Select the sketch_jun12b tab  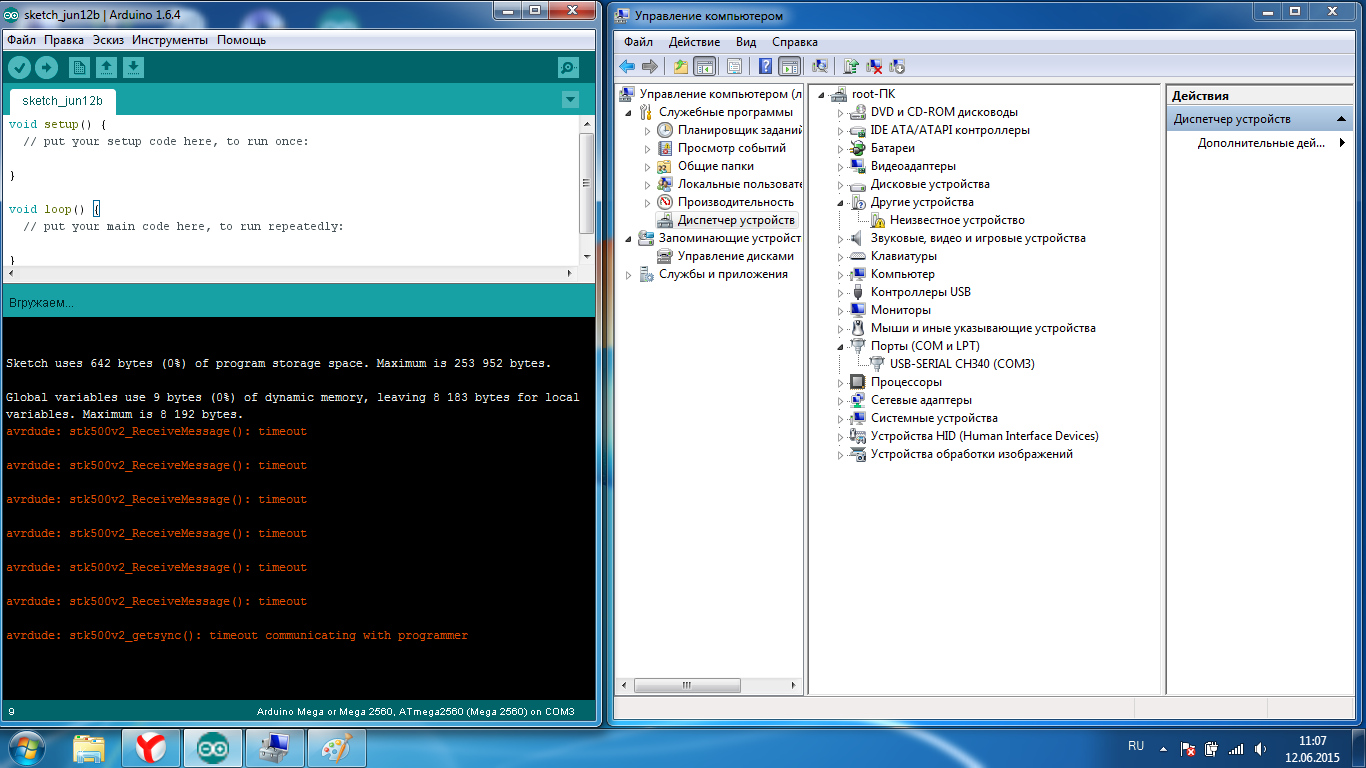click(x=62, y=101)
